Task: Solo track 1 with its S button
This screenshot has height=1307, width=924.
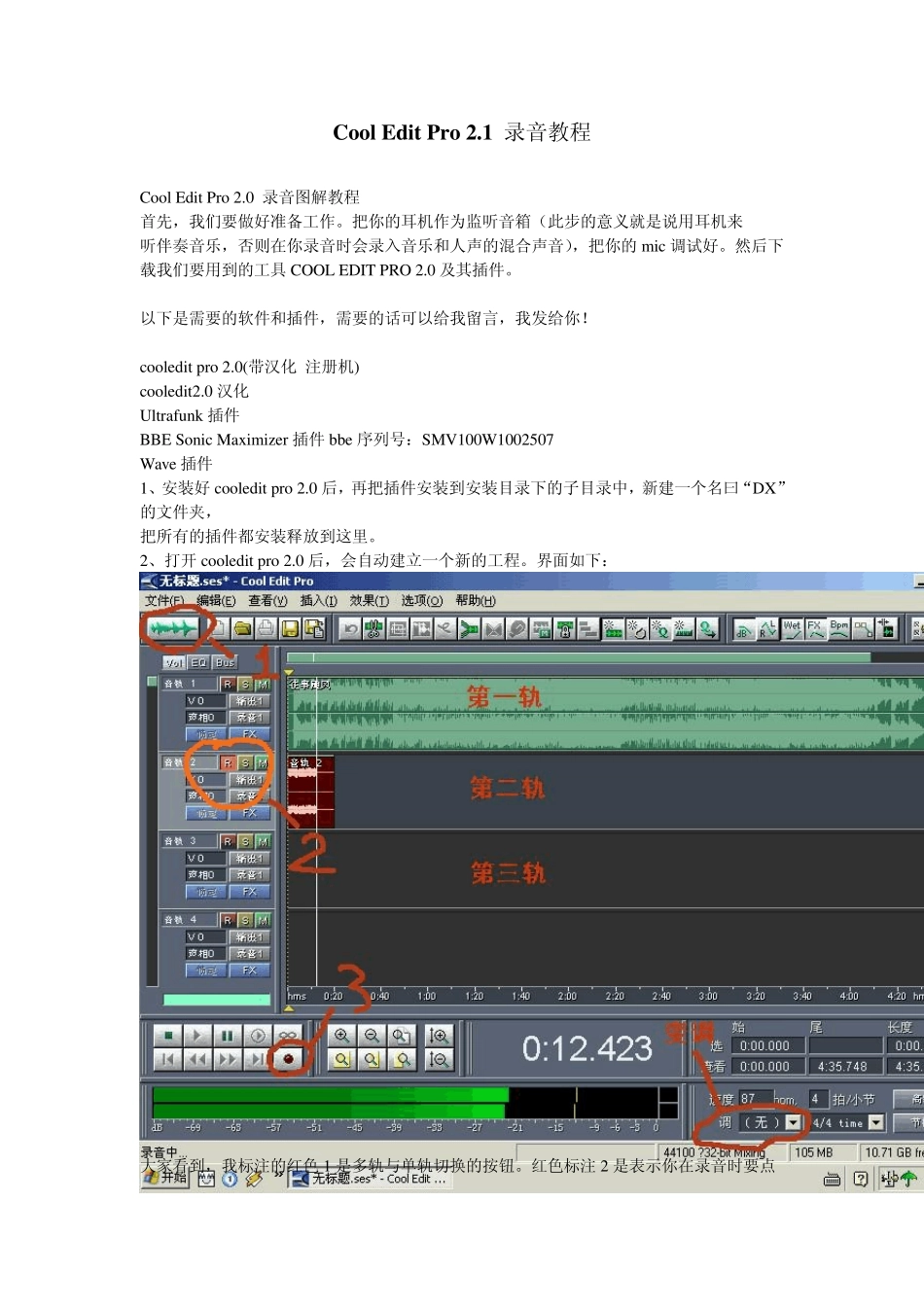Action: 245,685
